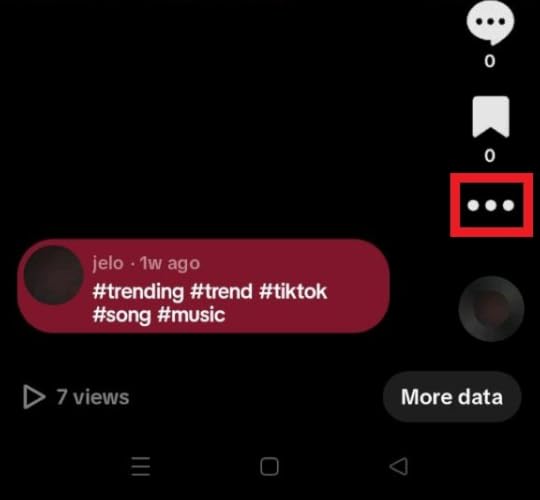Viewport: 540px width, 500px height.
Task: Open the #music hashtag
Action: click(191, 315)
